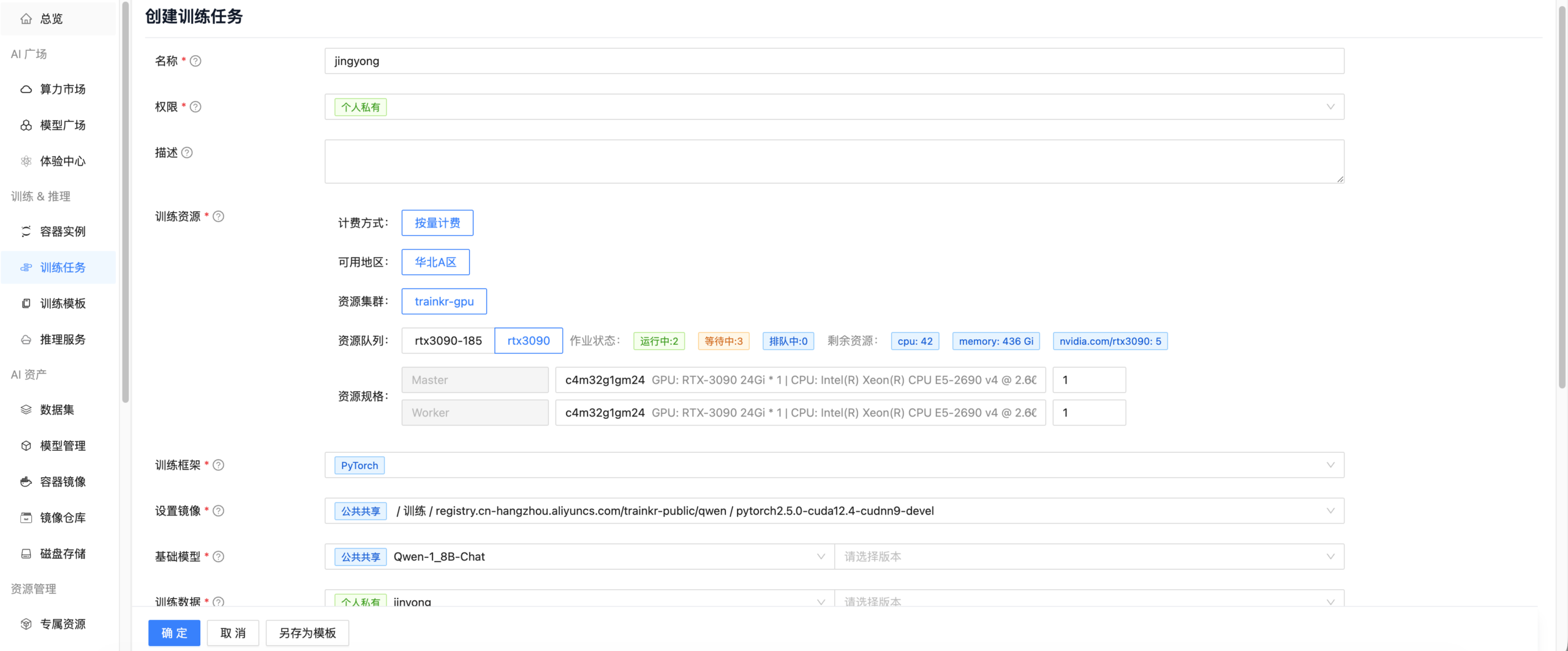Expand the 权限 permission dropdown
1568x651 pixels.
click(834, 107)
